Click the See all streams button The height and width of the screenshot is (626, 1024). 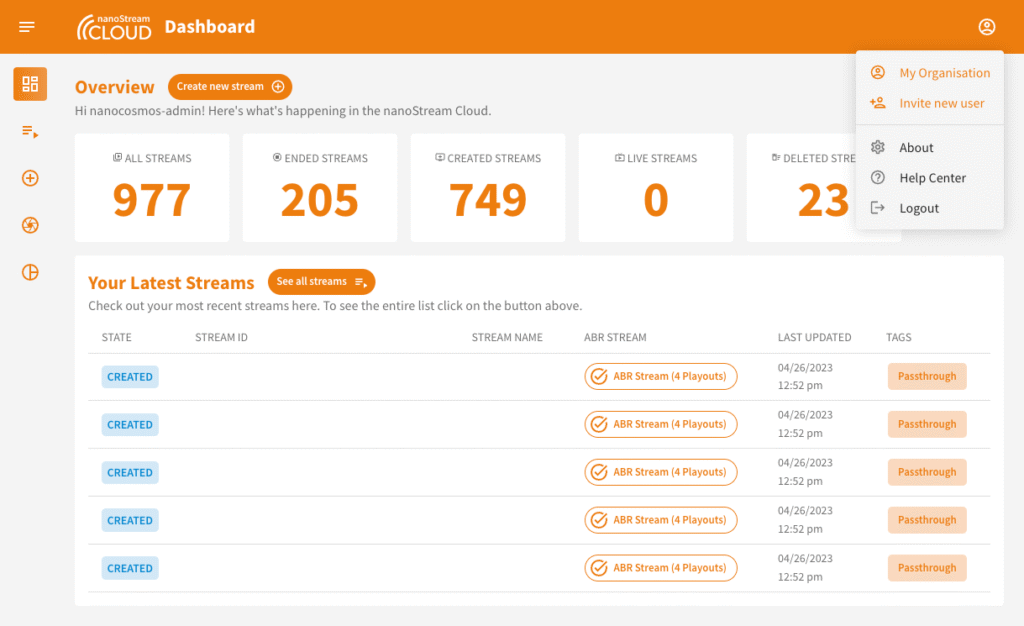click(321, 282)
